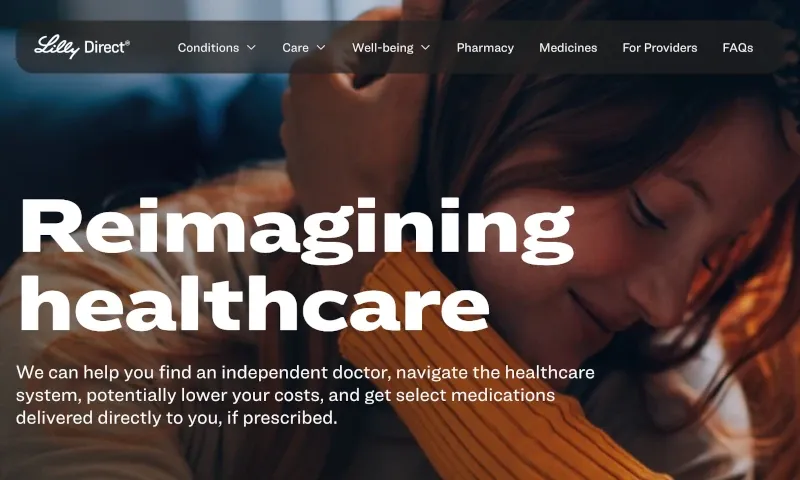Click the paragraph about finding an independent doctor
The image size is (800, 480).
click(305, 395)
